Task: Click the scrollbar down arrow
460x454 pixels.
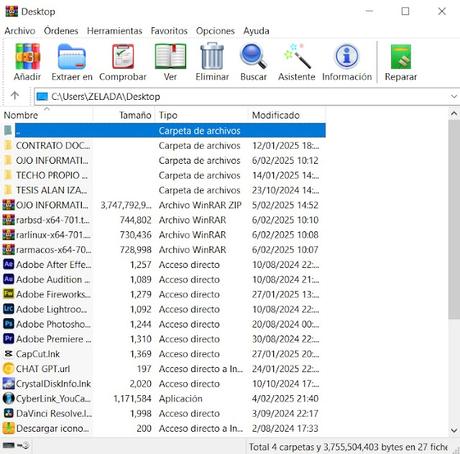Action: (x=454, y=430)
